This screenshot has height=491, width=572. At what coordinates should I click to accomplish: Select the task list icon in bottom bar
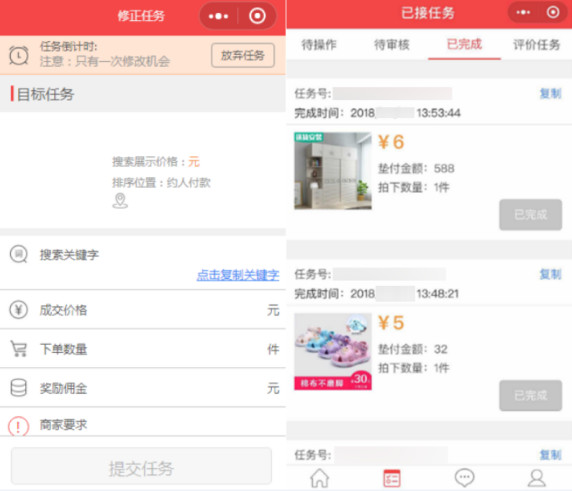(391, 478)
